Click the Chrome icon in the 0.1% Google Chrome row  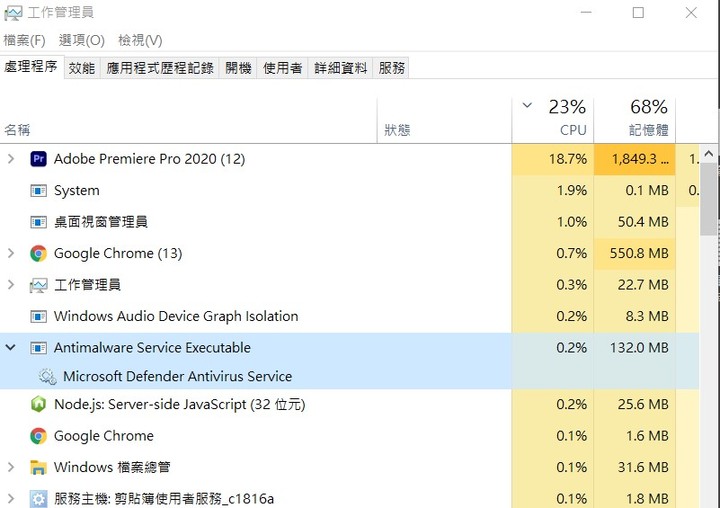tap(39, 436)
